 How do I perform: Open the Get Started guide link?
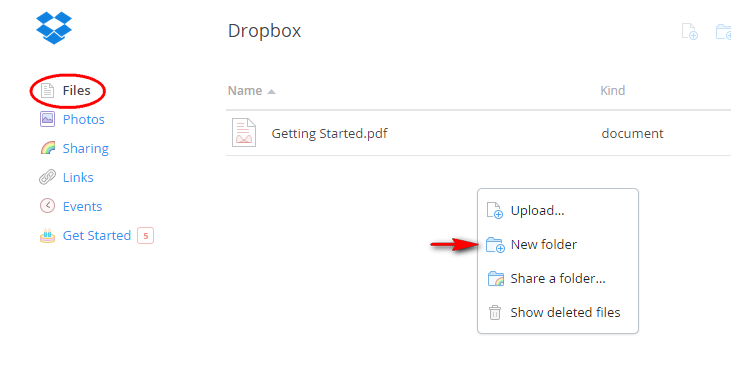click(97, 235)
